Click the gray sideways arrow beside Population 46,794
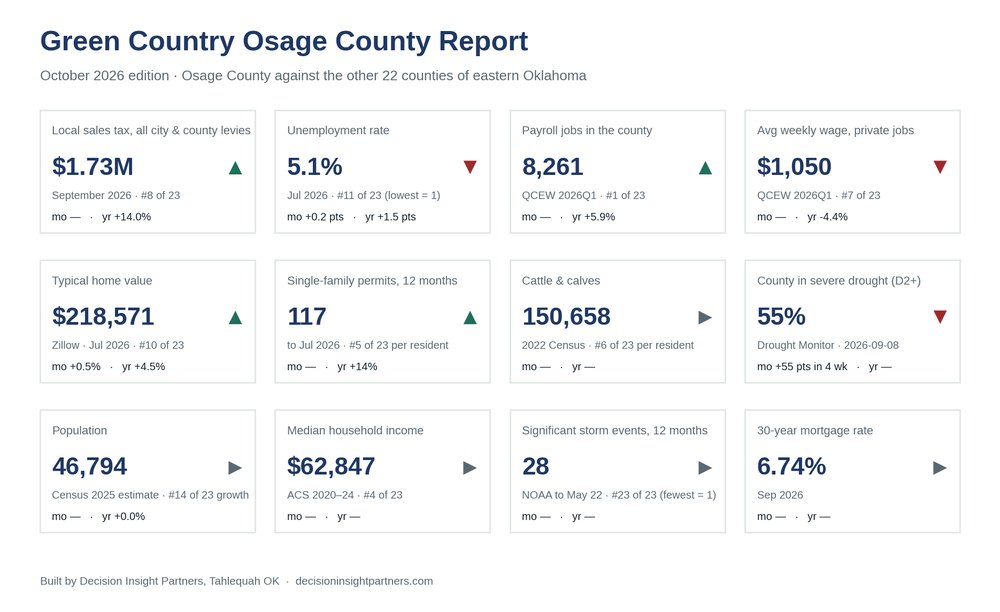The height and width of the screenshot is (612, 1000). (235, 468)
